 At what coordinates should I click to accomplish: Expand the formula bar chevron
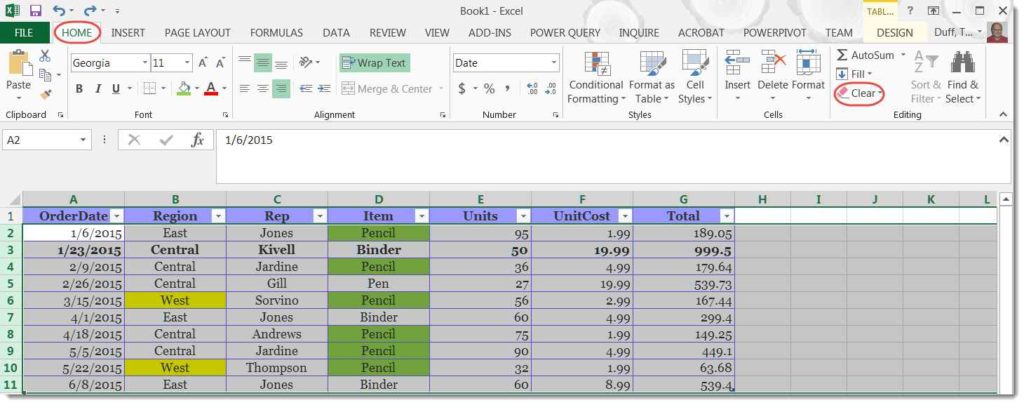click(x=1004, y=138)
